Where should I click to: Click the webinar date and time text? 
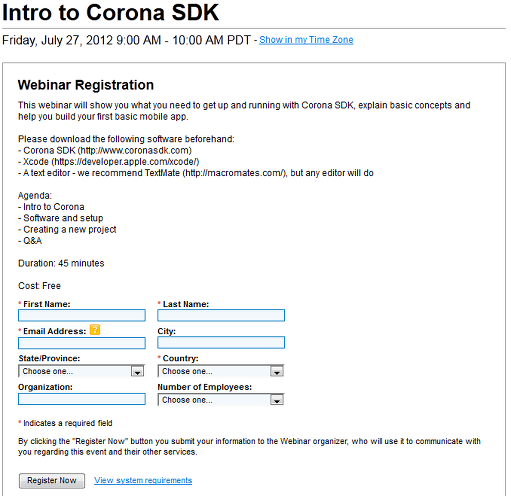(x=126, y=40)
